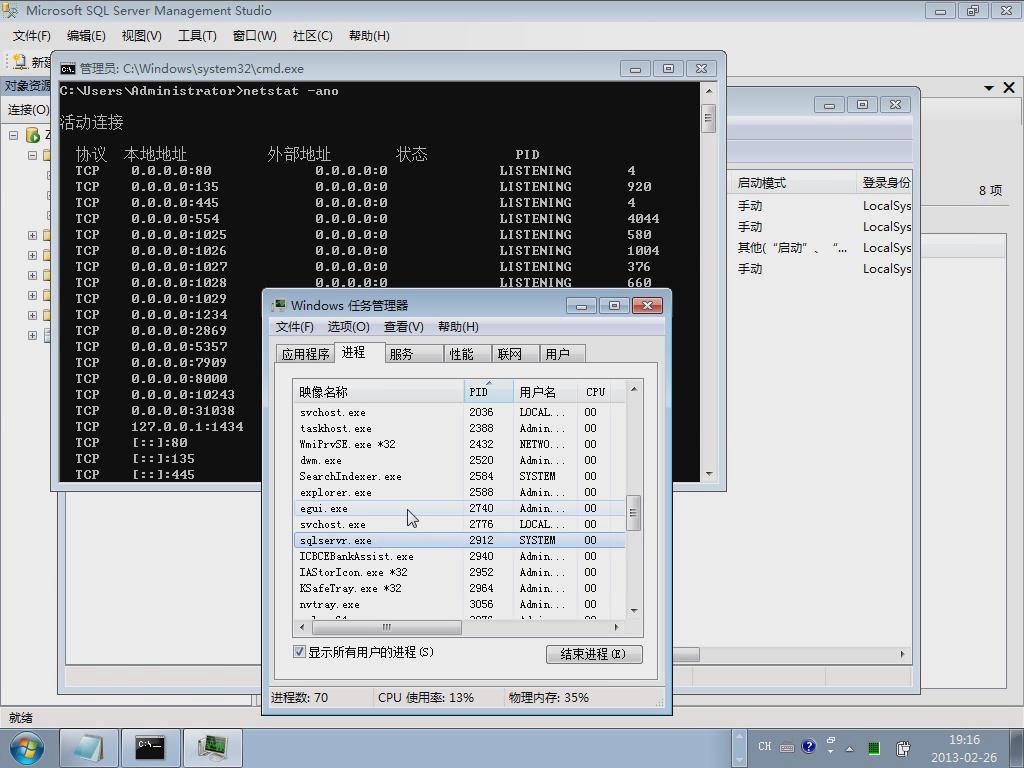Select the egui.exe process row
The height and width of the screenshot is (768, 1024).
pyautogui.click(x=460, y=508)
